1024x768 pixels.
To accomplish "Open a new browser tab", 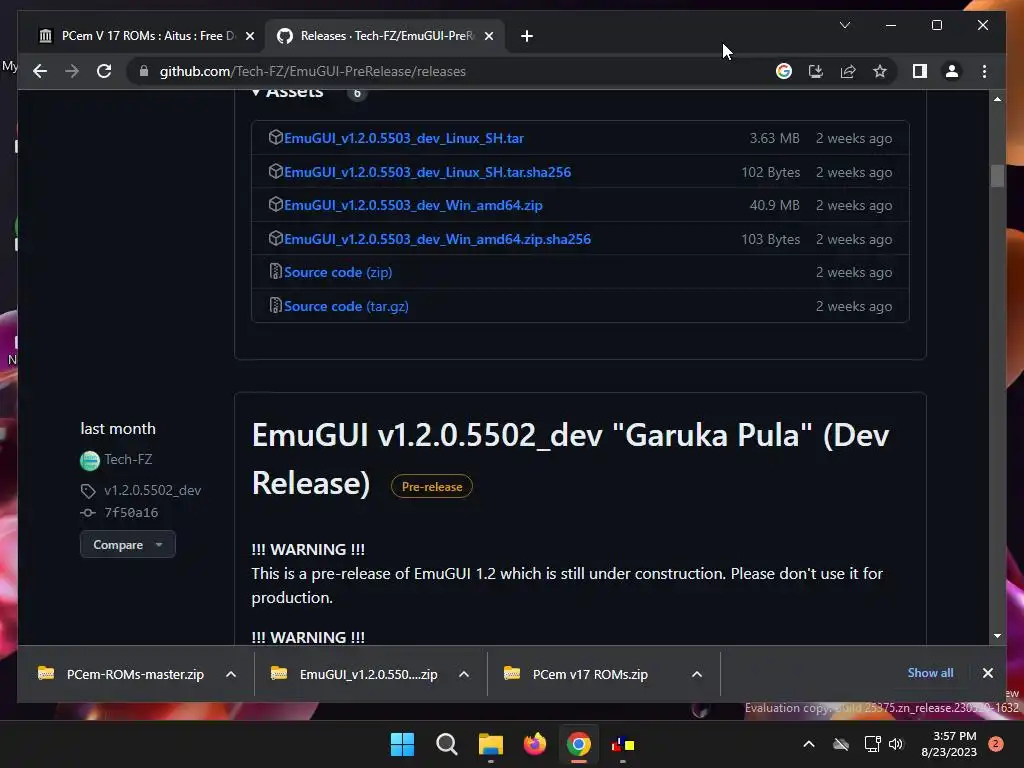I will click(527, 36).
